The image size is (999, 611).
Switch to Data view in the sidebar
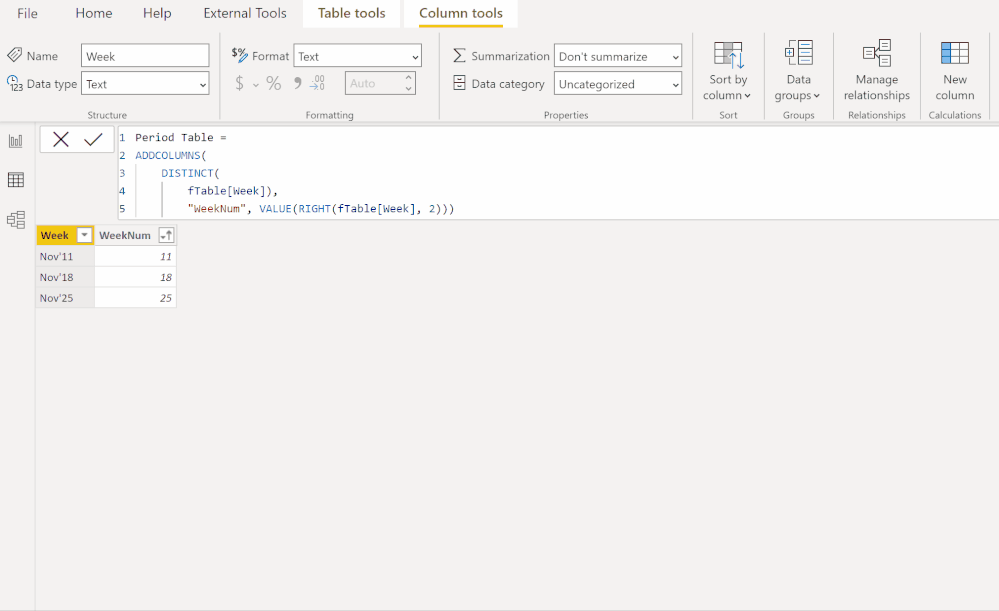[16, 180]
